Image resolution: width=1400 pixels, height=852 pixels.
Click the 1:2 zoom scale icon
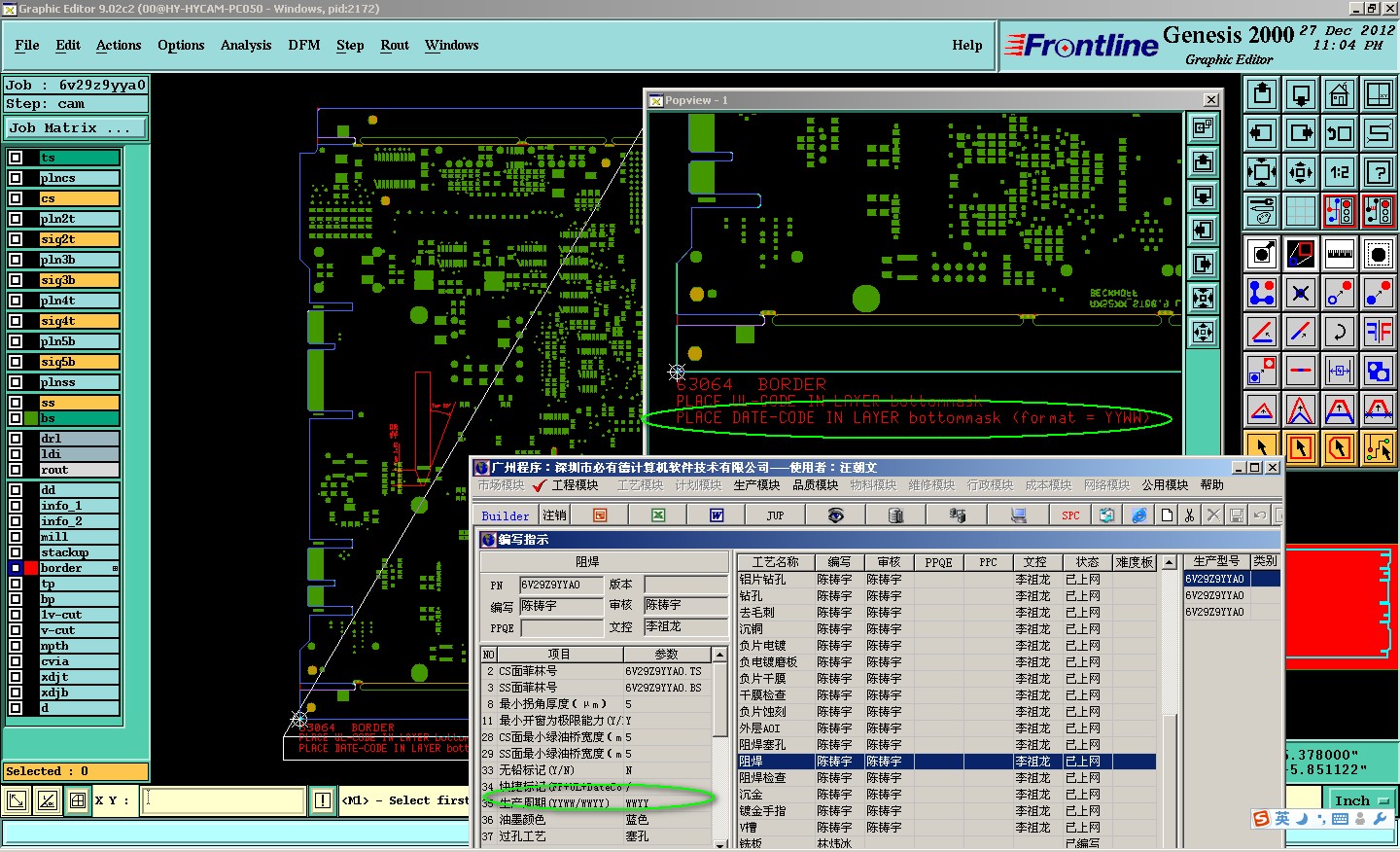pos(1339,173)
